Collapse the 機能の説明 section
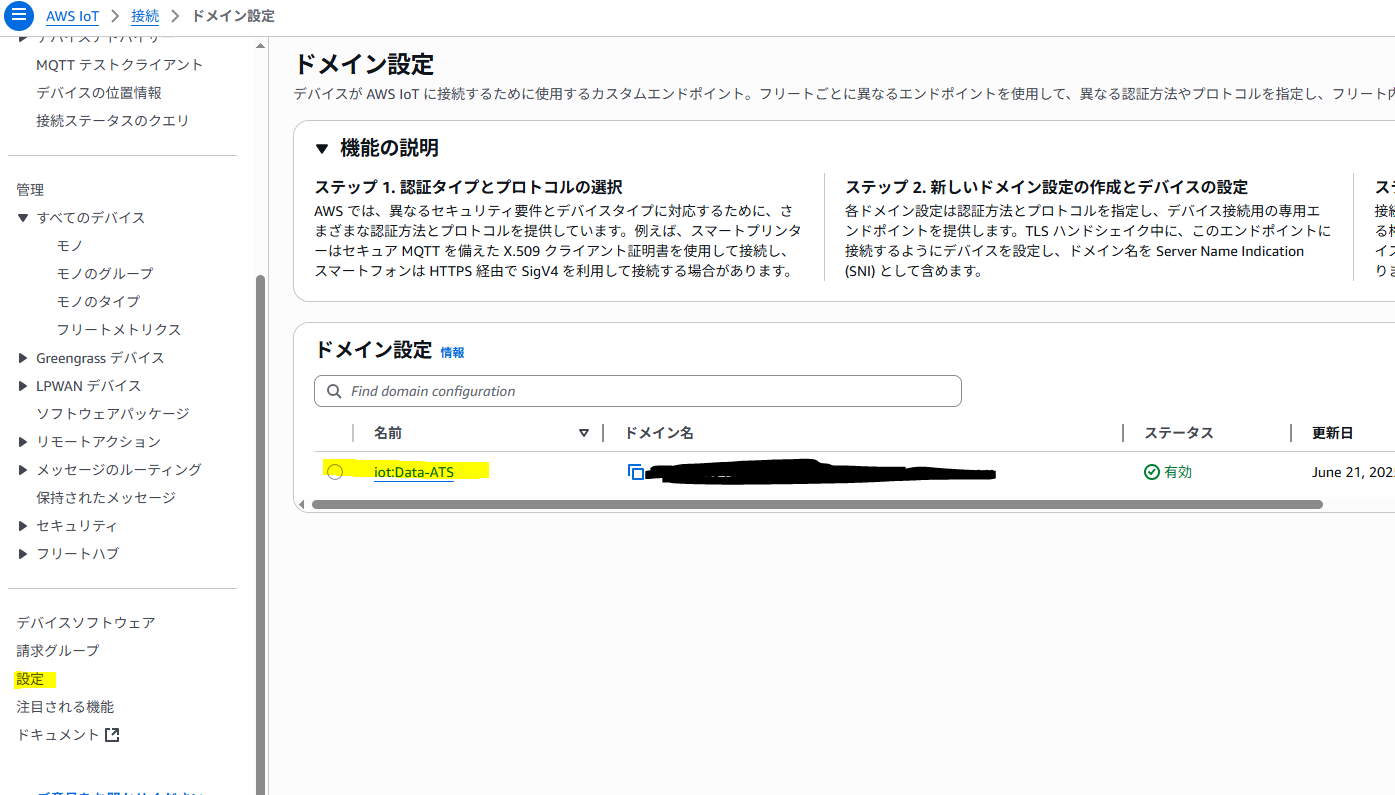 (322, 149)
